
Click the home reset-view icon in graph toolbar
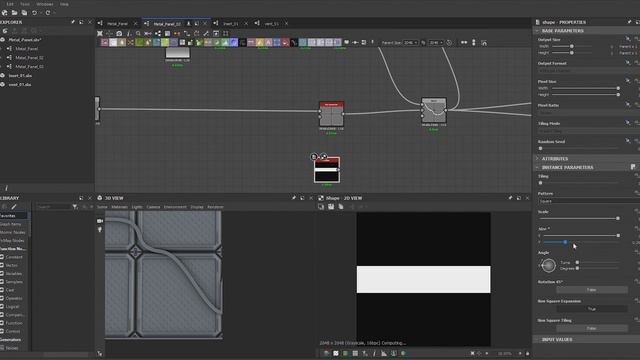click(484, 42)
